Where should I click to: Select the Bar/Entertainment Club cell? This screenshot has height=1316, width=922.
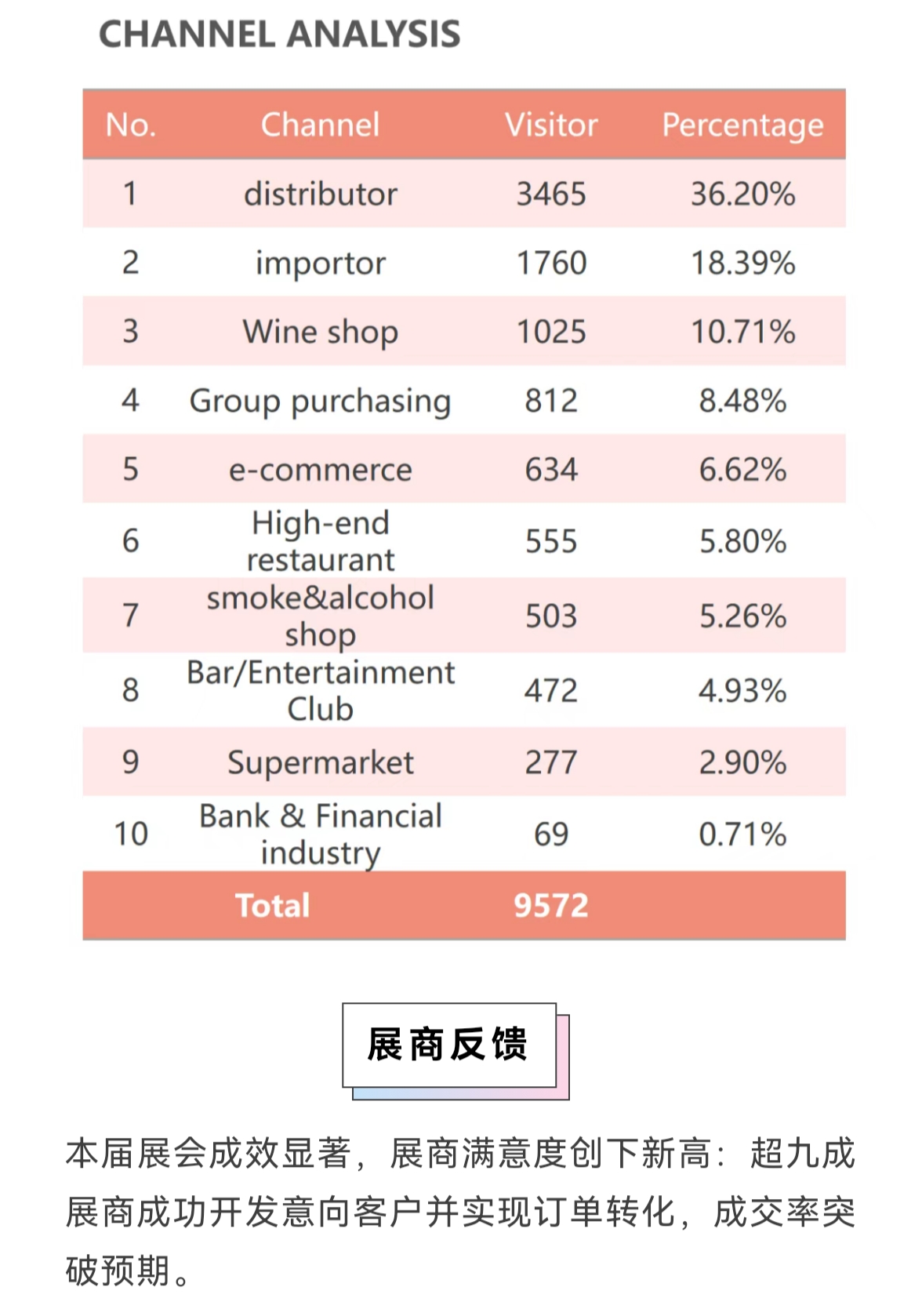(x=320, y=690)
